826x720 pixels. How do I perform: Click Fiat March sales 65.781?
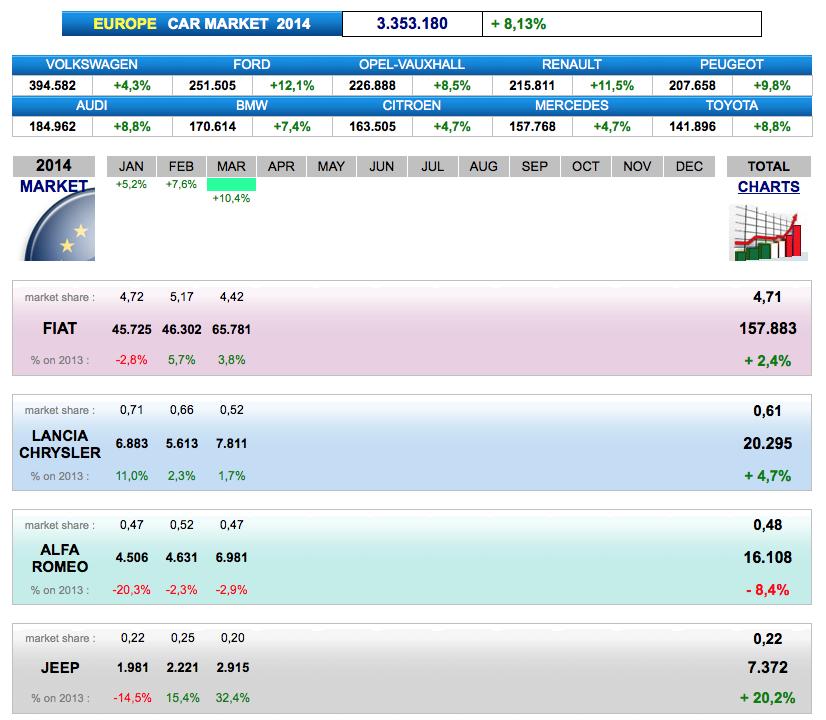[x=231, y=330]
